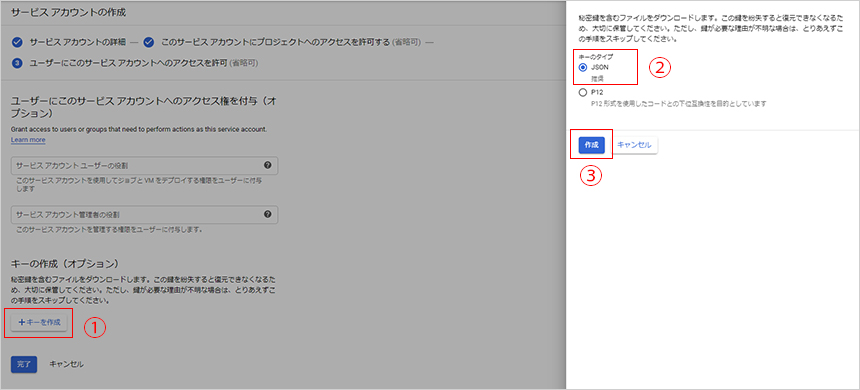Click the +キーを作成 button

(x=39, y=323)
